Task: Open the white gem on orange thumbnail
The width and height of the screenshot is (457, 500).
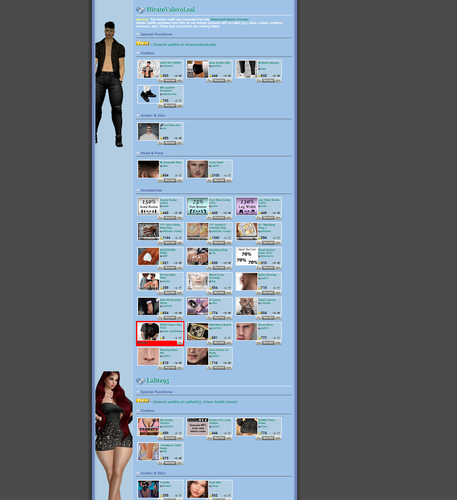Action: [148, 256]
